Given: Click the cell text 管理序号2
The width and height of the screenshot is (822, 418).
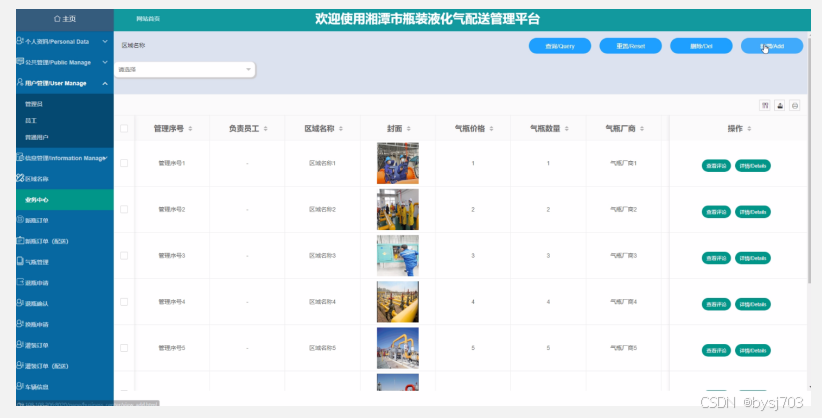Looking at the screenshot, I should pos(172,209).
